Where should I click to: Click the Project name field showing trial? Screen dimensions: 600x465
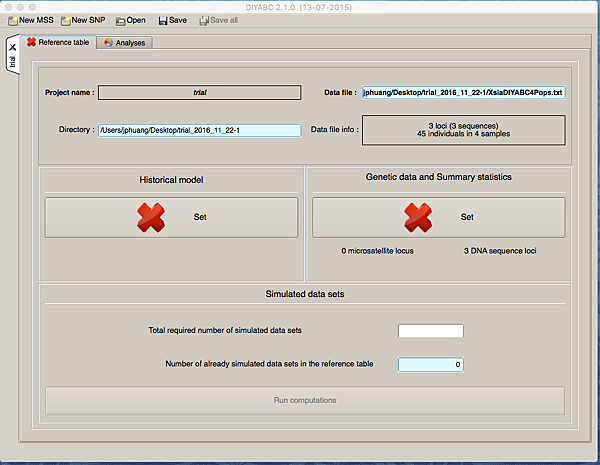pos(200,92)
